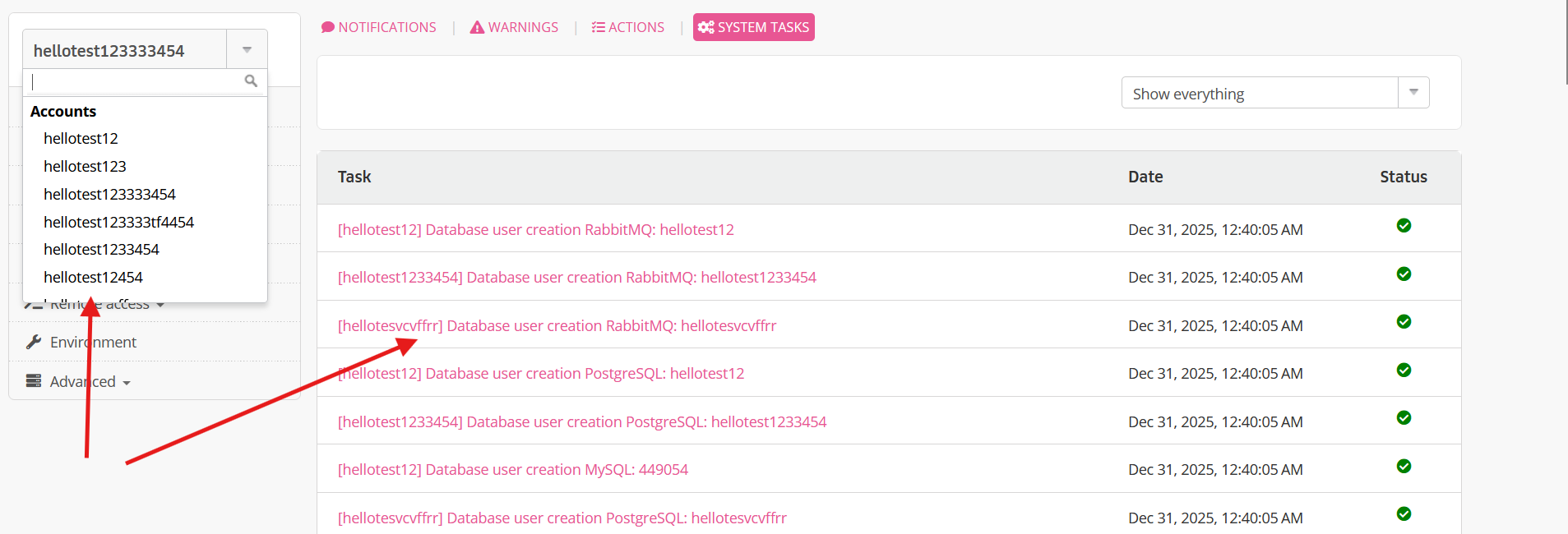Pick hellotest12454 in the account list
1568x534 pixels.
pyautogui.click(x=93, y=278)
